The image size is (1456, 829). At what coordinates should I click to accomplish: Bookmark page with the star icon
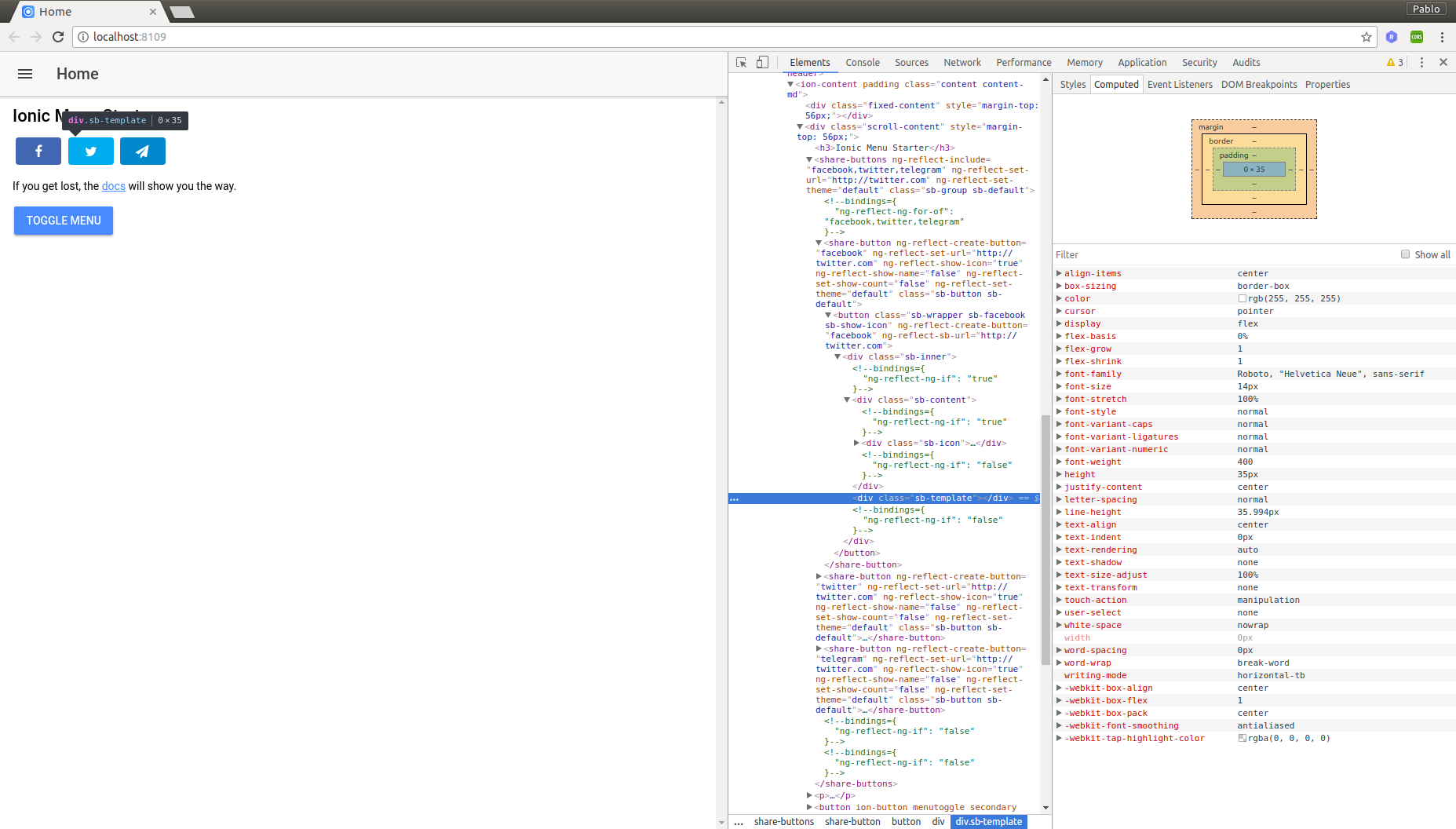point(1367,37)
